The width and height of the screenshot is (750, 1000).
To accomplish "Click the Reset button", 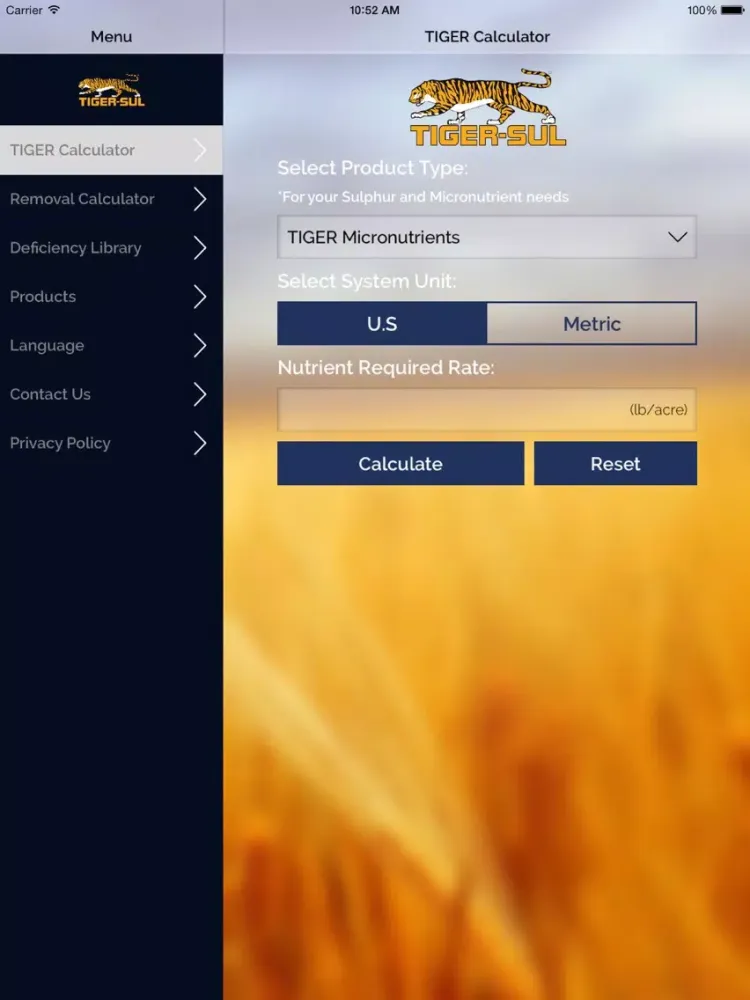I will (x=615, y=464).
